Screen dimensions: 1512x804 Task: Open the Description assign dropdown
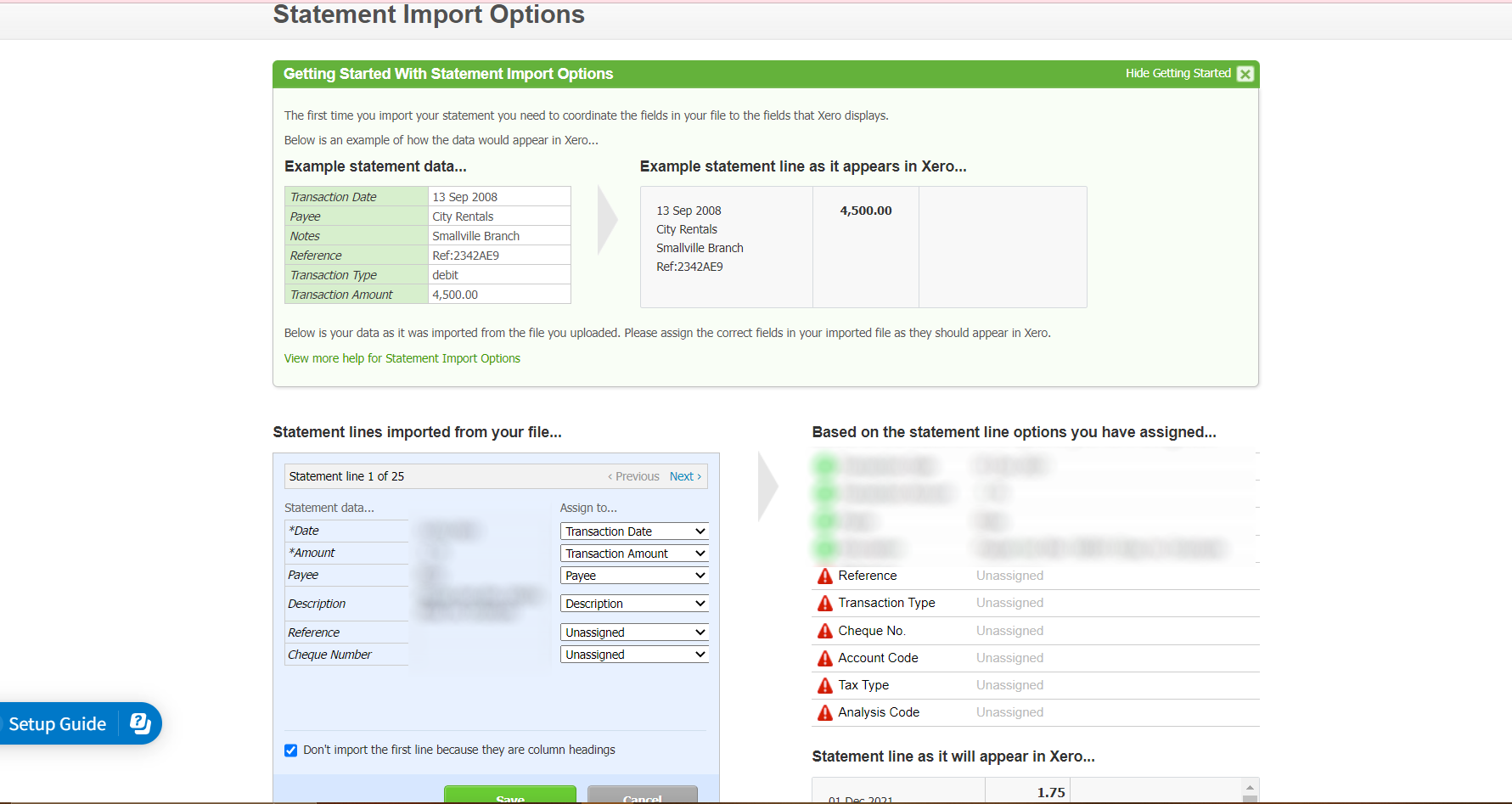point(634,604)
